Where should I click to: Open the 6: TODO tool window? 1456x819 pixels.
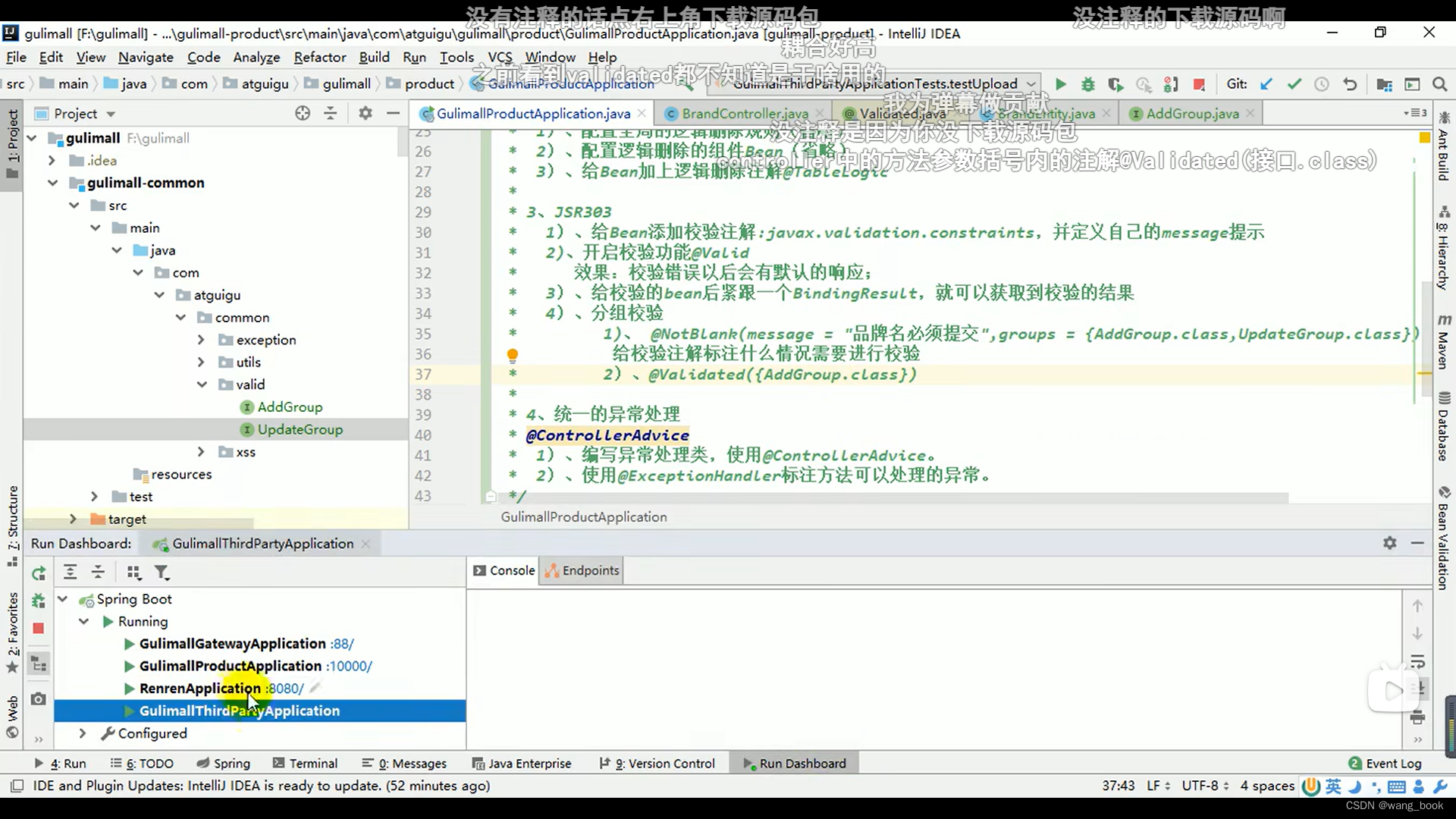142,763
